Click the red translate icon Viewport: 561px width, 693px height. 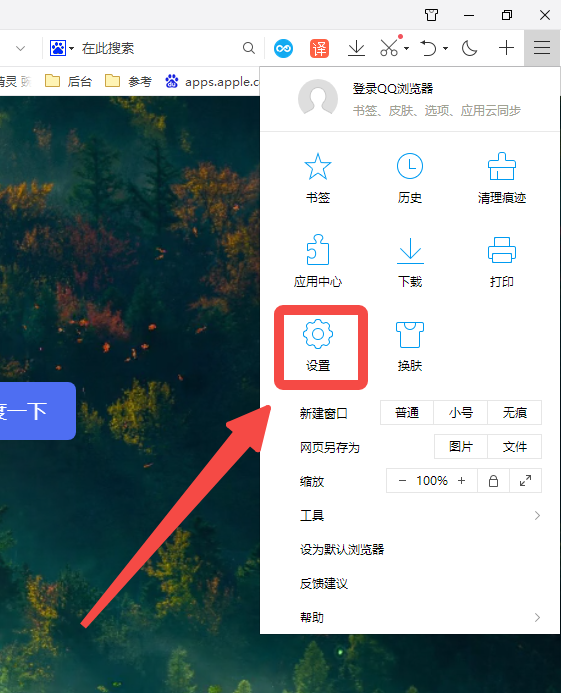coord(319,48)
